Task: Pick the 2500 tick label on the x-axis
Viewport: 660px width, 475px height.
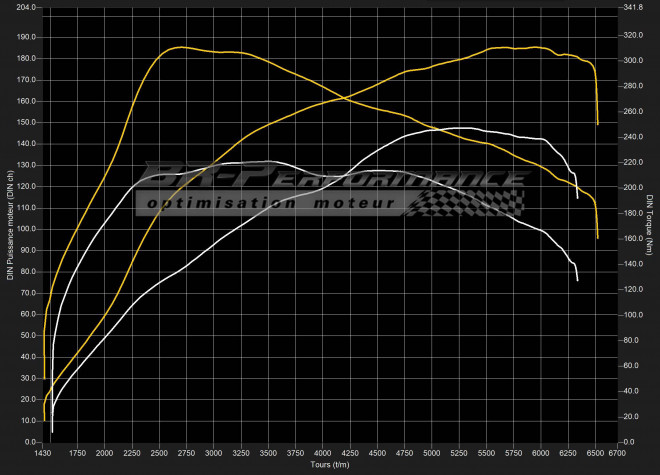Action: 160,453
